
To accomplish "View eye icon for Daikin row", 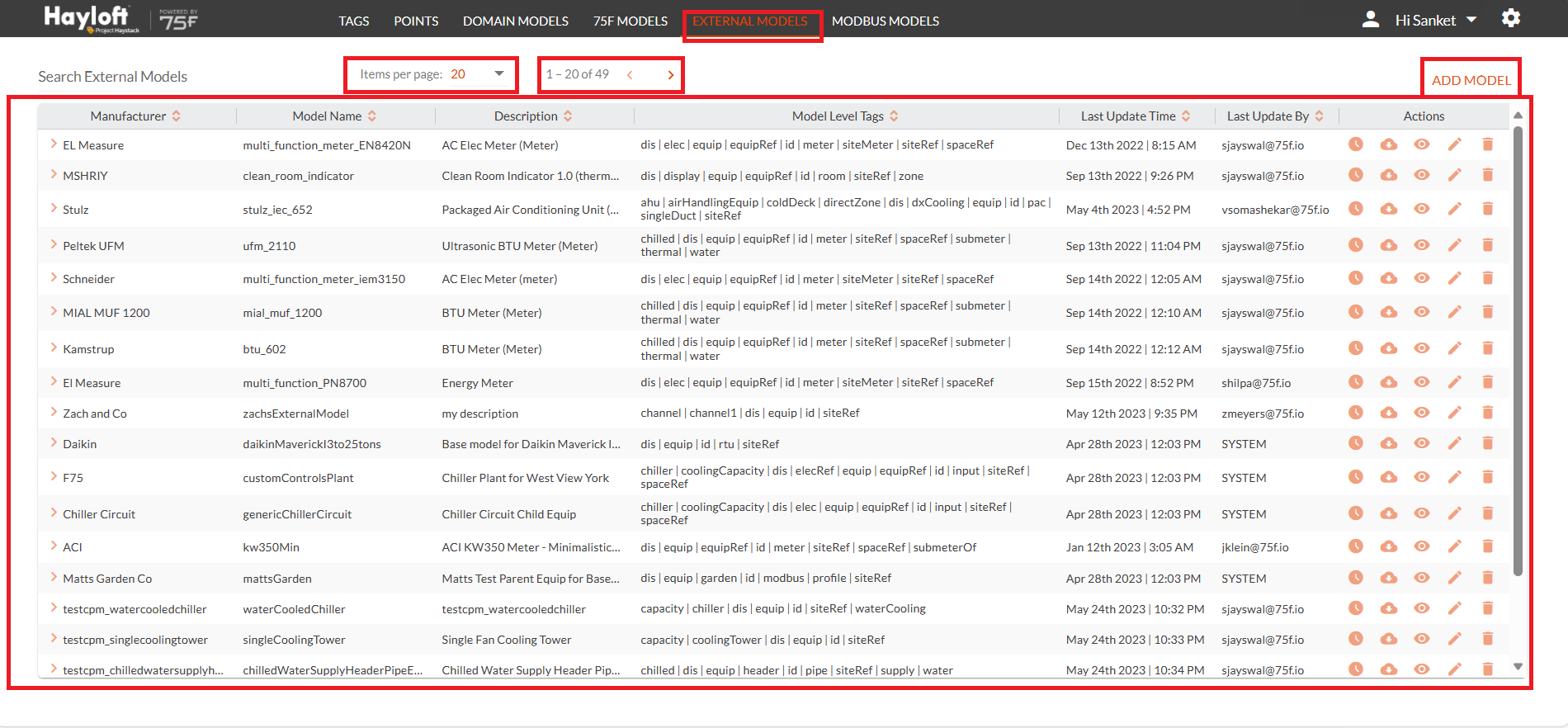I will [x=1421, y=443].
